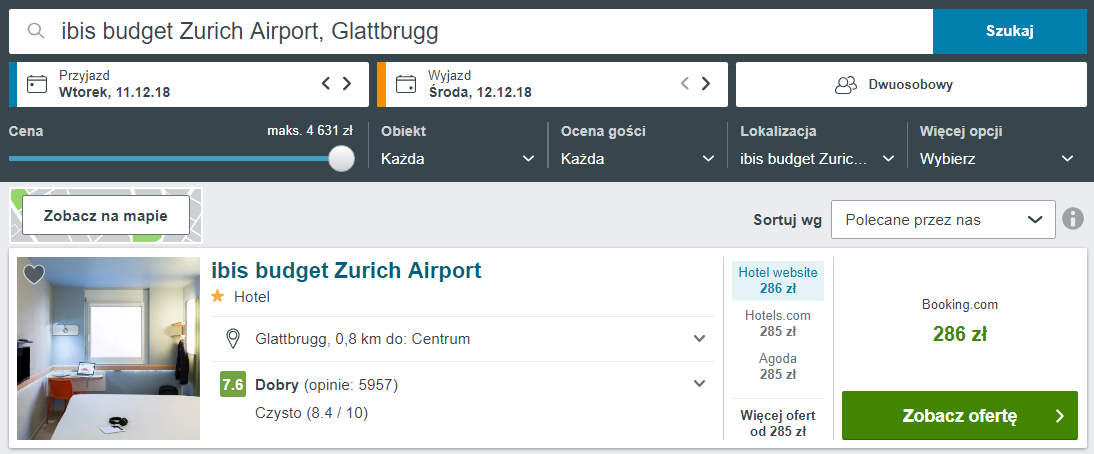
Task: Click the green Zobacz ofertę button
Action: (959, 416)
